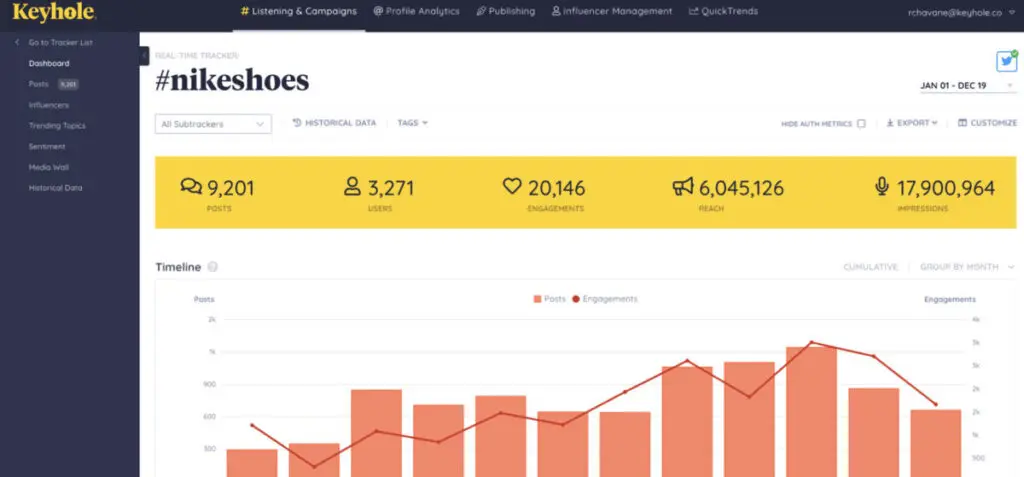Toggle the Hide Auth Metrics checkbox
This screenshot has width=1024, height=477.
pos(861,124)
